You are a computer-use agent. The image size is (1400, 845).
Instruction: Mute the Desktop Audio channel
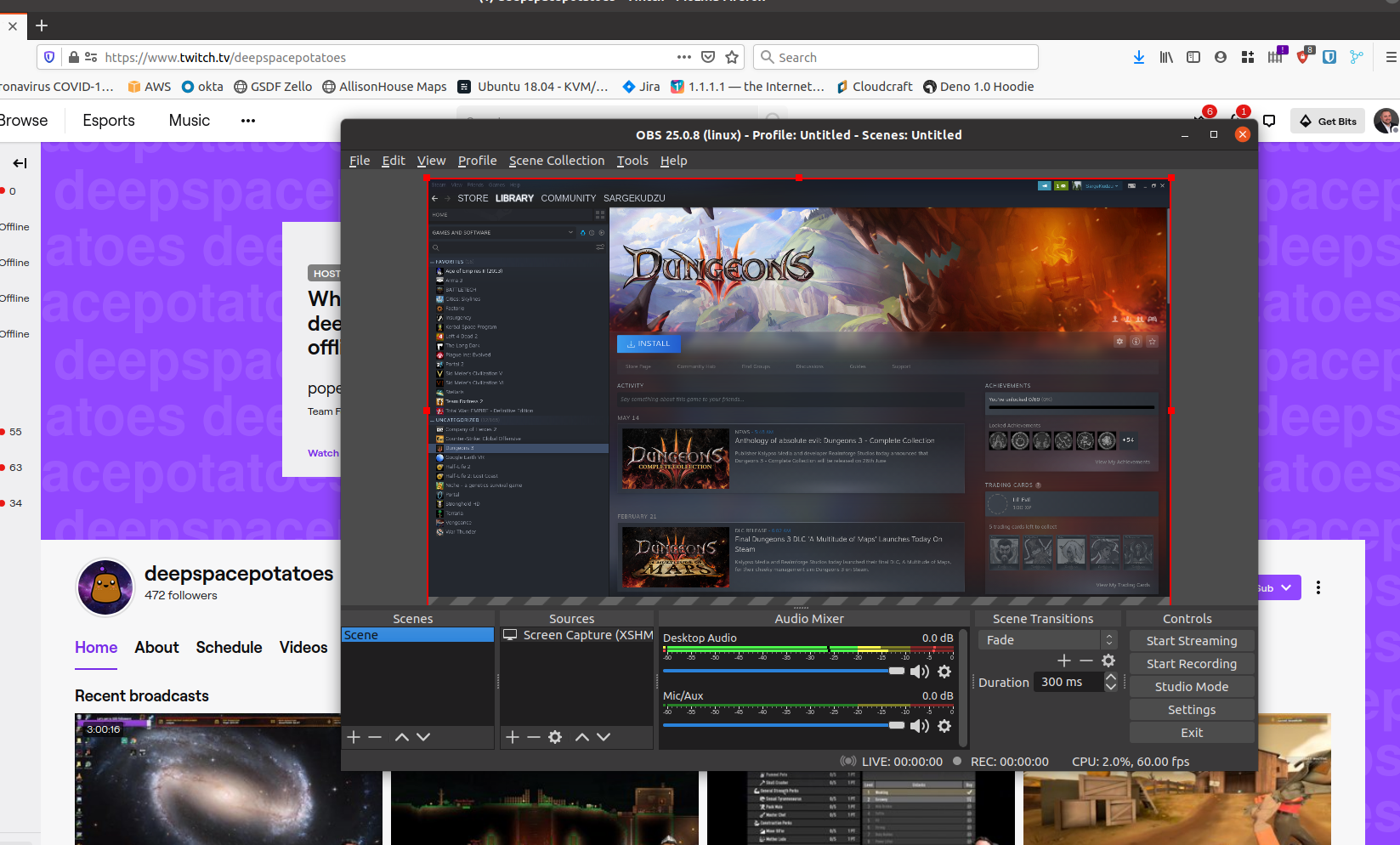tap(919, 672)
